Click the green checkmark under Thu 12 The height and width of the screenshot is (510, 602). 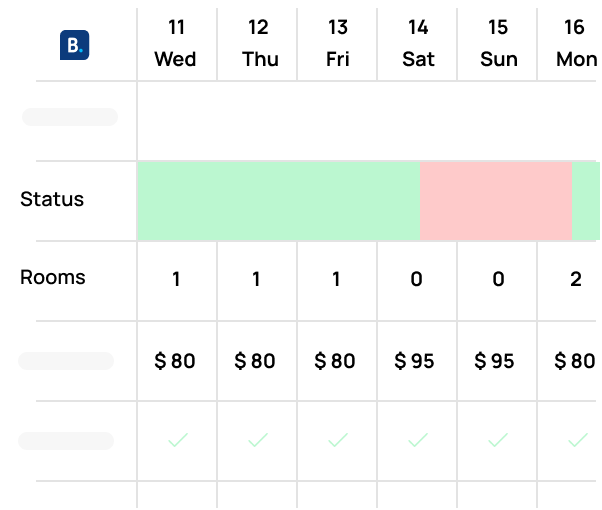258,440
